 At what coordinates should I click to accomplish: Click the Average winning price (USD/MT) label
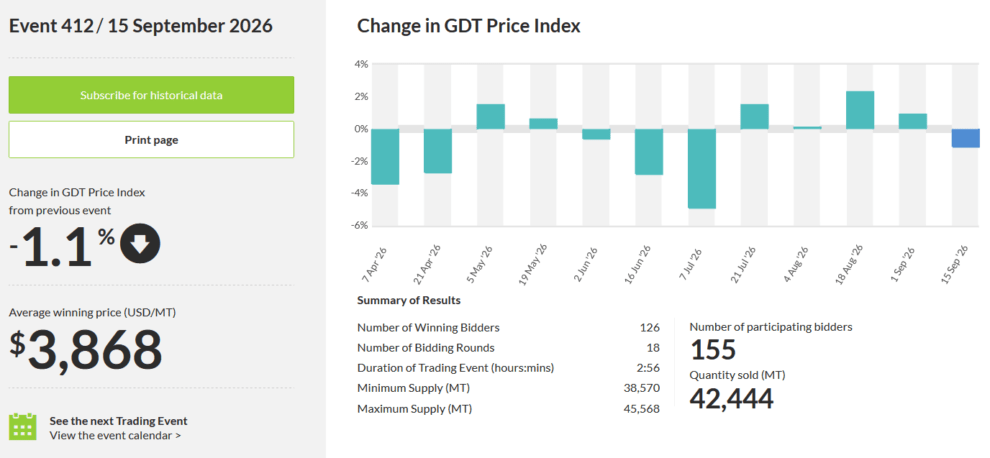point(92,312)
